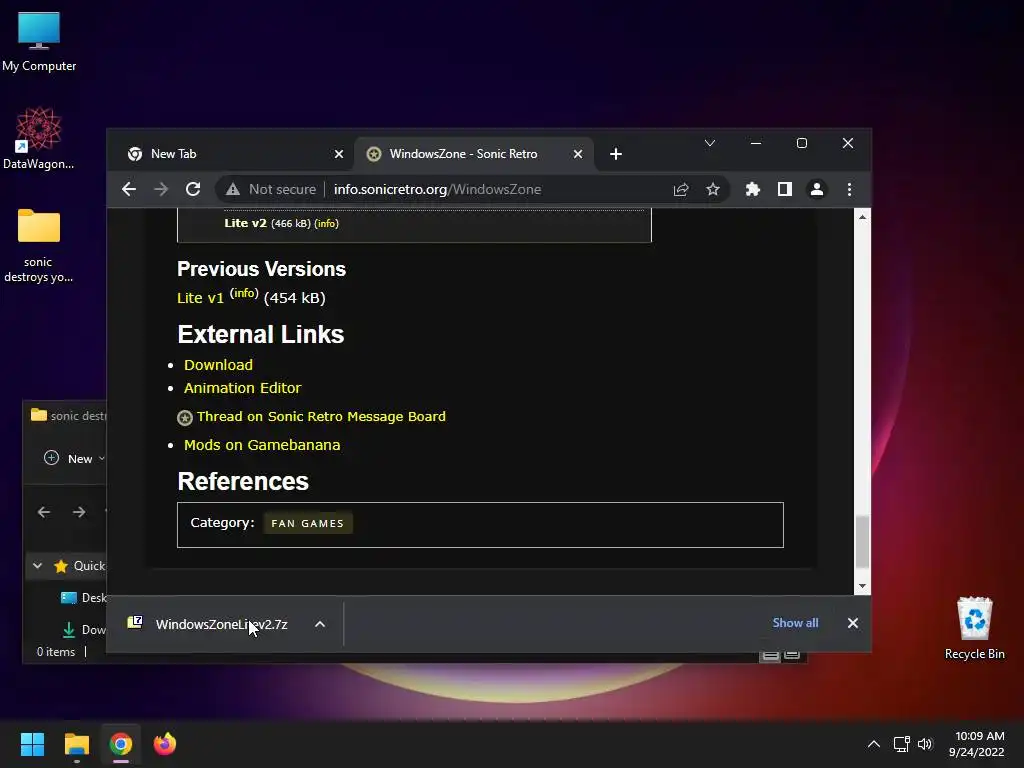
Task: Go back in File Explorer window
Action: 44,512
